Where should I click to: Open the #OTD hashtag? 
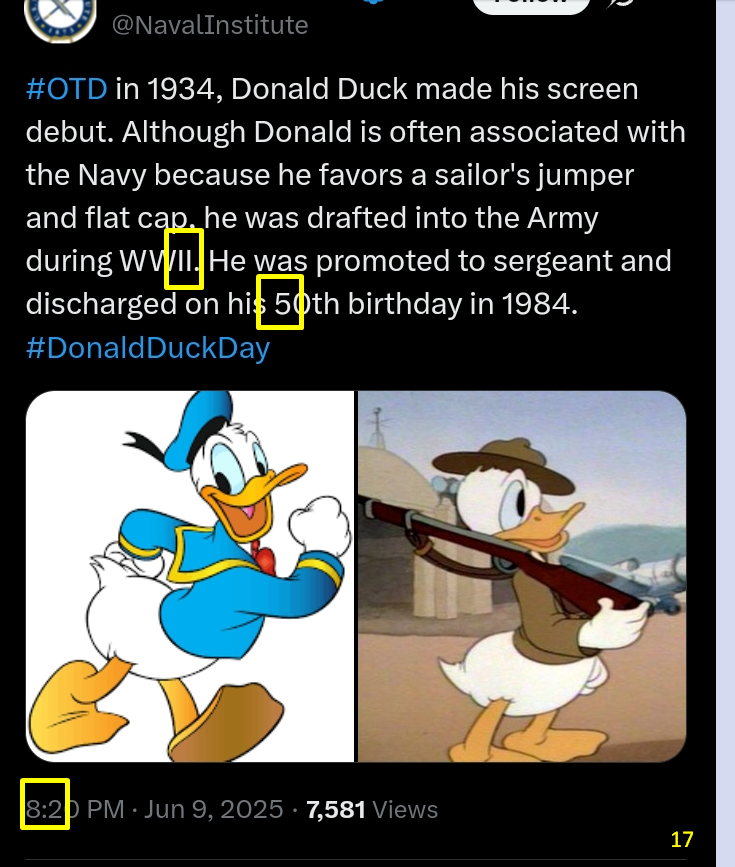[x=66, y=88]
